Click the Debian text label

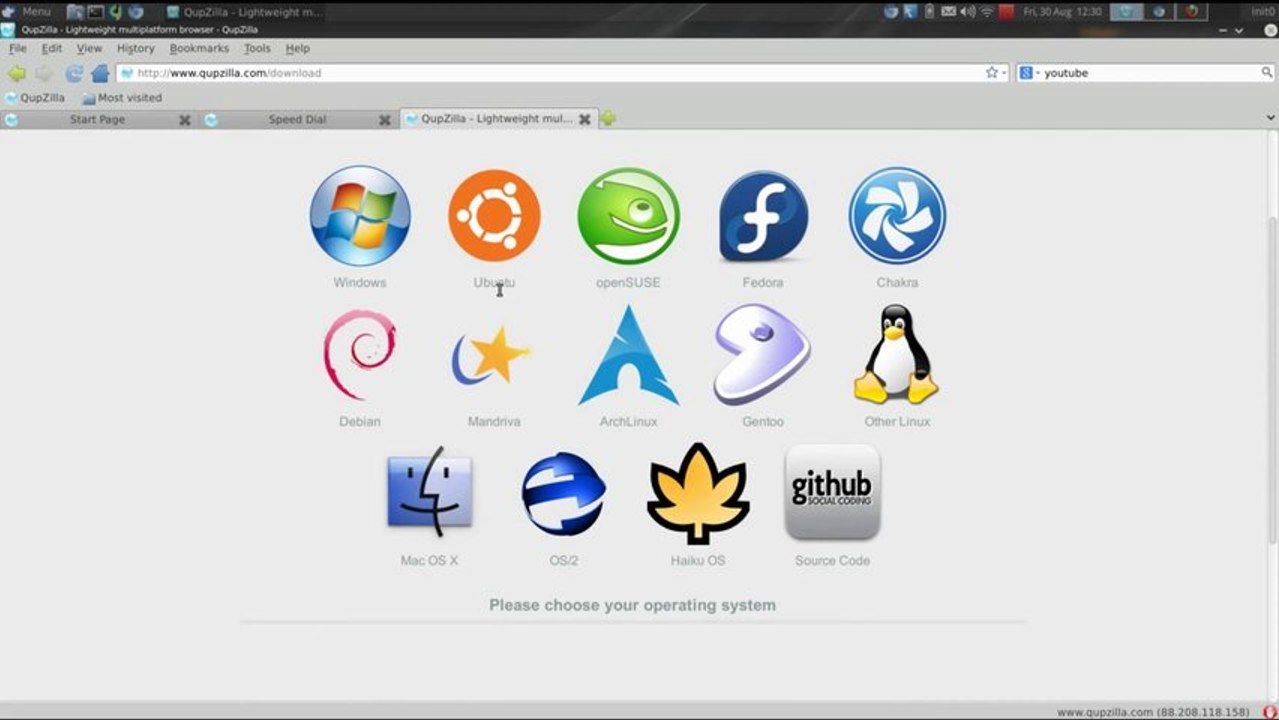pos(360,422)
